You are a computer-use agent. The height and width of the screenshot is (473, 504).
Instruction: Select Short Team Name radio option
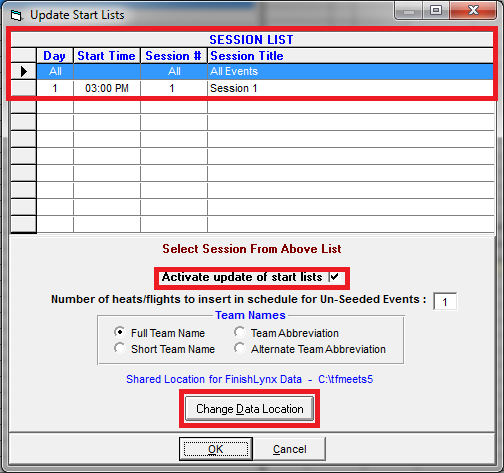(119, 348)
